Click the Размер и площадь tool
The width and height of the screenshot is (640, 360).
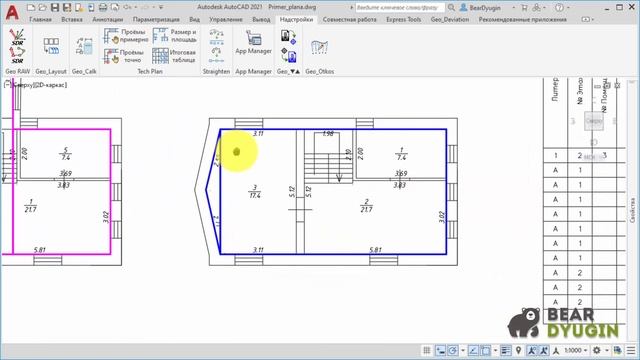pyautogui.click(x=174, y=36)
